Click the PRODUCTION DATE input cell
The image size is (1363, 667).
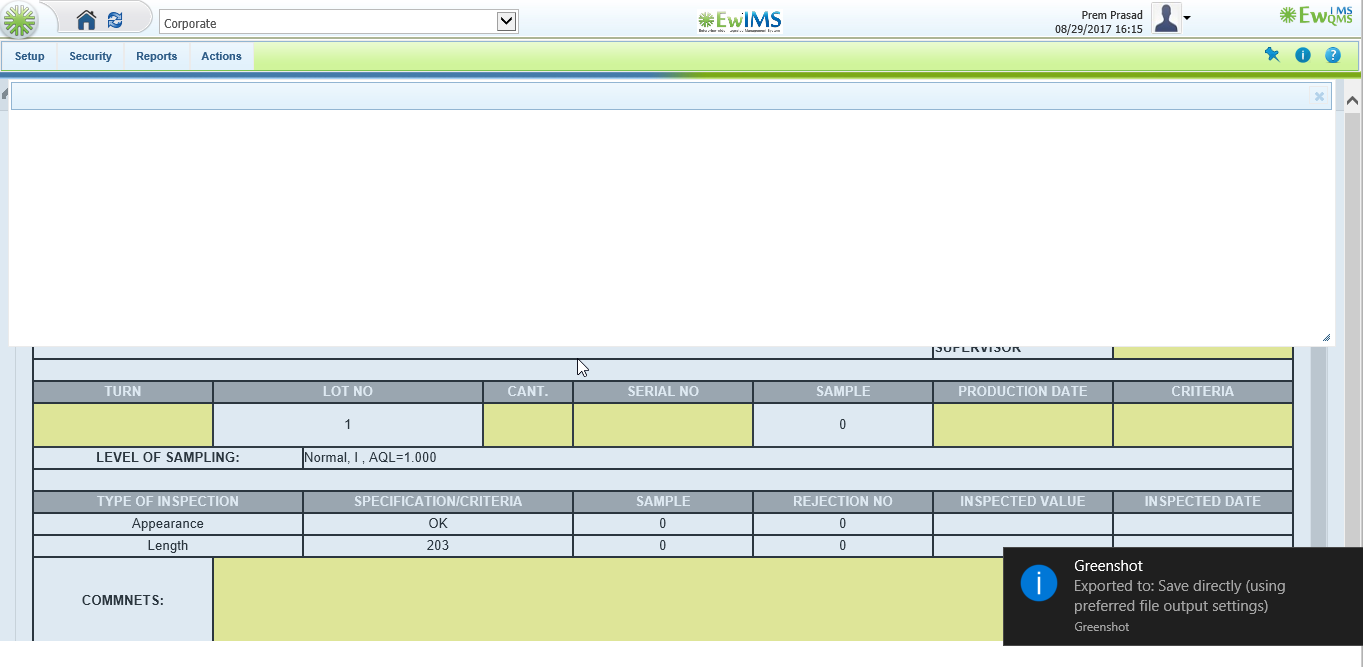pyautogui.click(x=1023, y=425)
